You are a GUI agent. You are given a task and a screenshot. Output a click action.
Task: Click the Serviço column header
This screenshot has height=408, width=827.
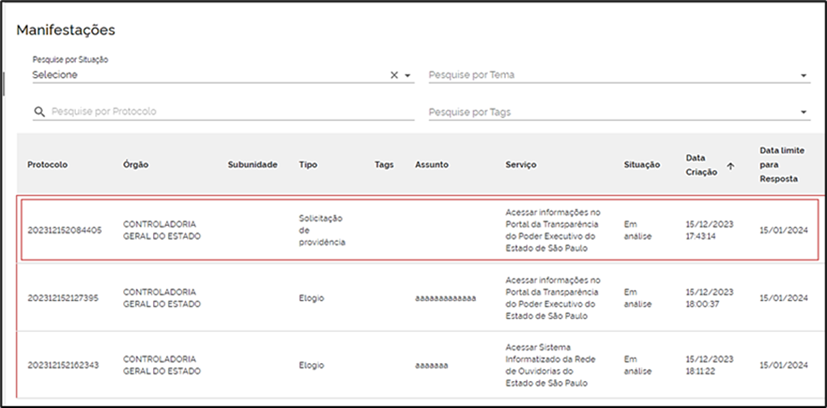(x=521, y=164)
